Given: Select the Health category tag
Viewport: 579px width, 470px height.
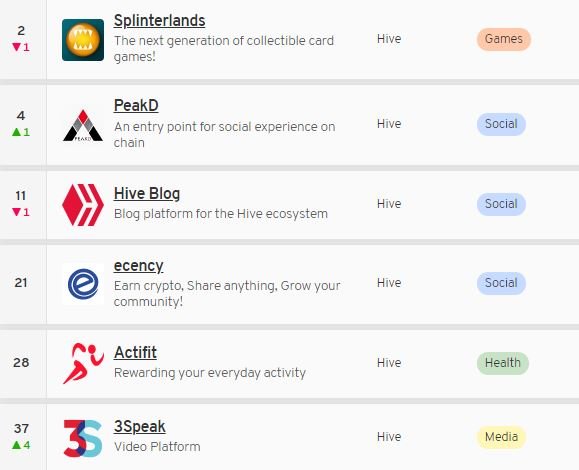Looking at the screenshot, I should (503, 363).
